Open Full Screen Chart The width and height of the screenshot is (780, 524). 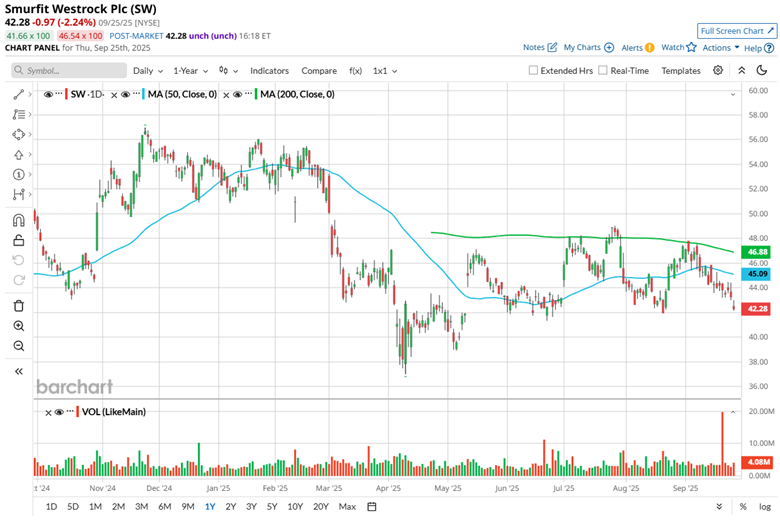[x=737, y=31]
